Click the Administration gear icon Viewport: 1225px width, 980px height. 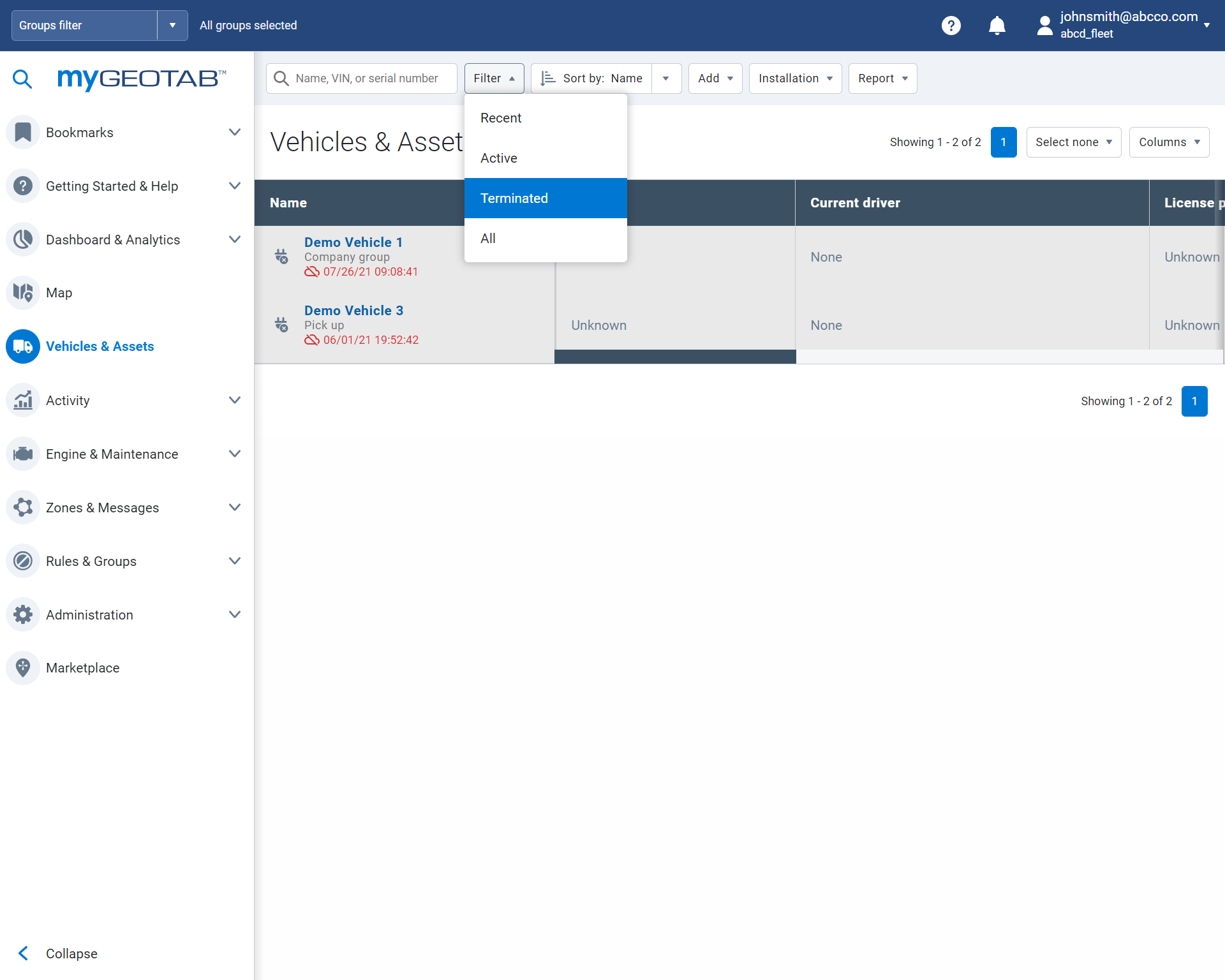pos(23,614)
